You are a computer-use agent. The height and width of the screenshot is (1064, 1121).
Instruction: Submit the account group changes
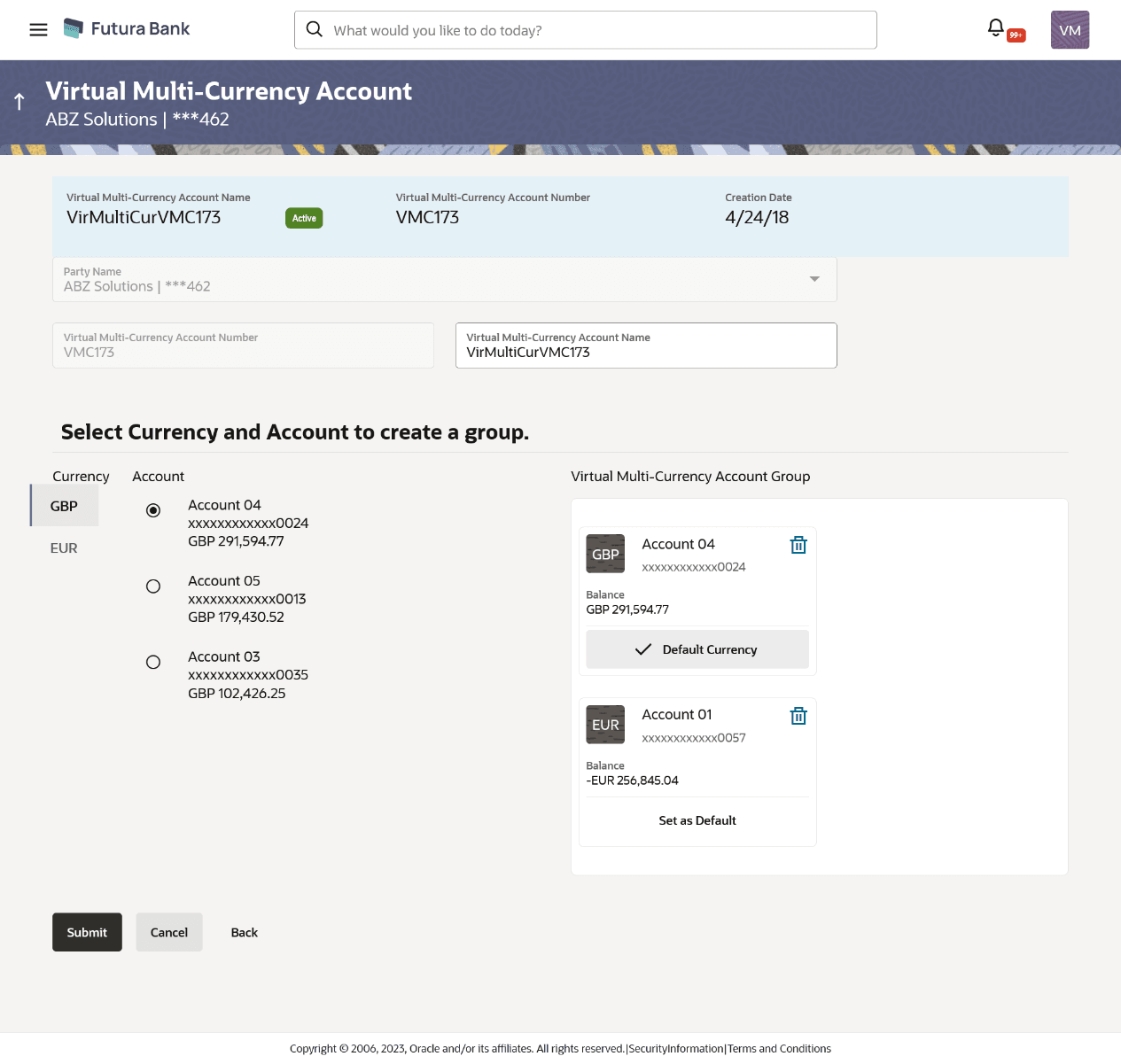[86, 932]
